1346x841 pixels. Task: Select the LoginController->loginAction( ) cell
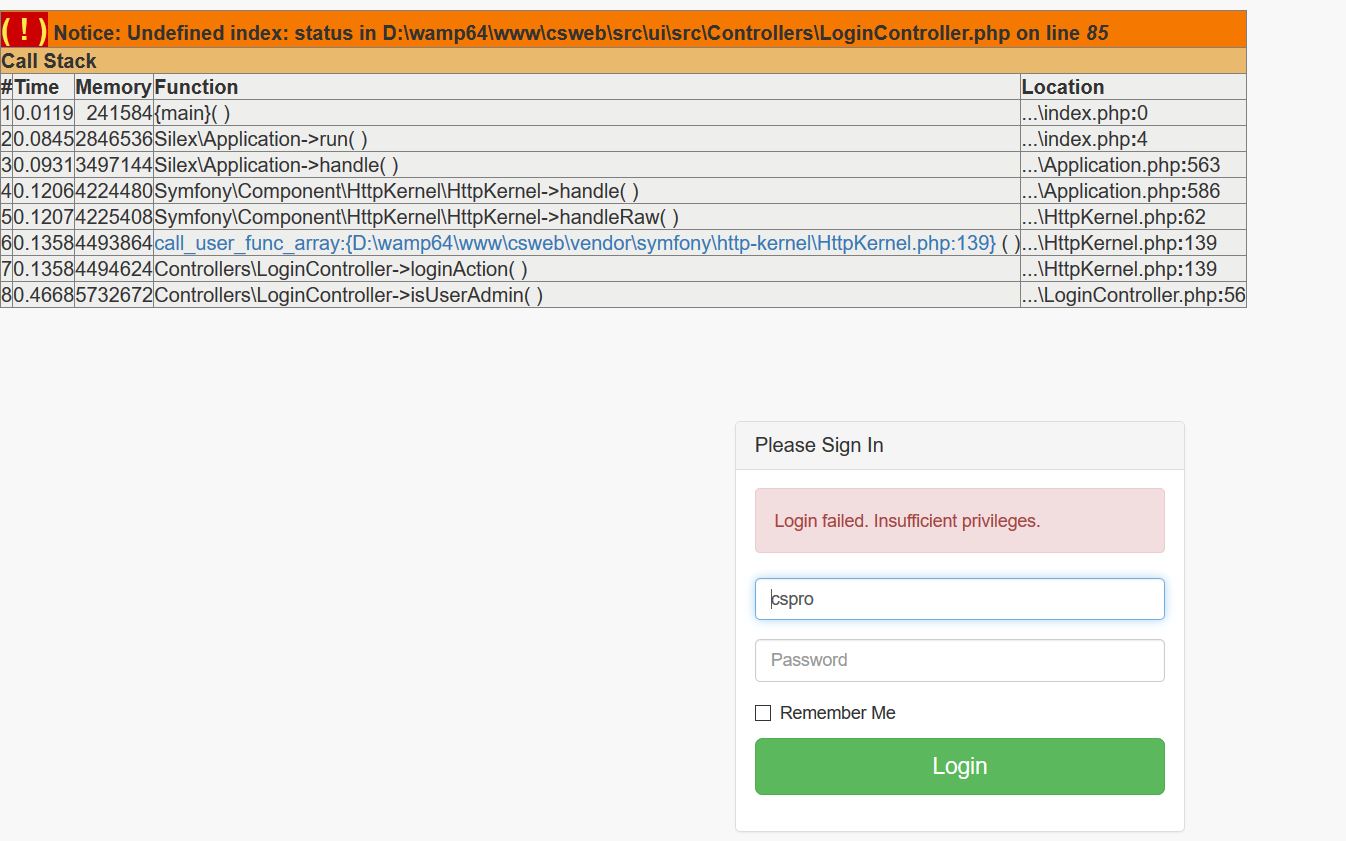pyautogui.click(x=587, y=269)
